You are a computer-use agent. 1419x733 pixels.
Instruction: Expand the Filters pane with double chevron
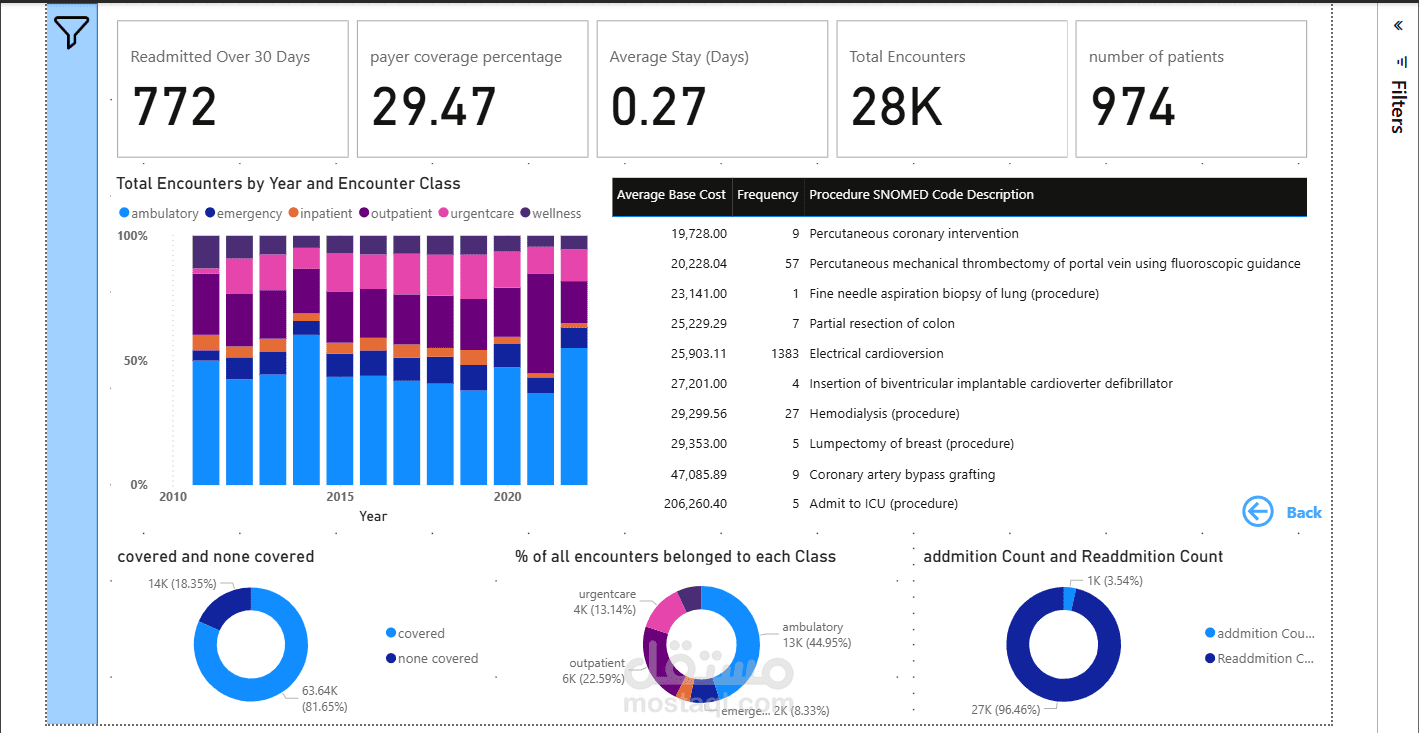tap(1398, 26)
